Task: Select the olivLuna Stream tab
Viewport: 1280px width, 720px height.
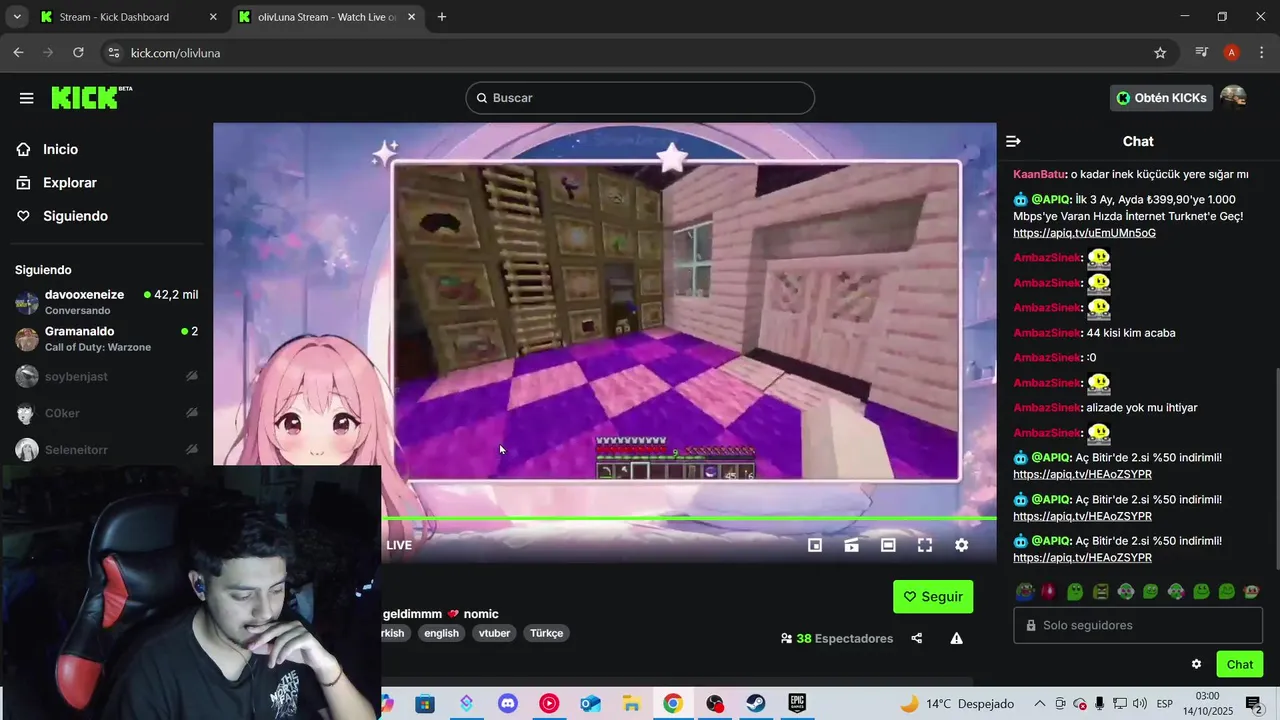Action: [x=326, y=17]
